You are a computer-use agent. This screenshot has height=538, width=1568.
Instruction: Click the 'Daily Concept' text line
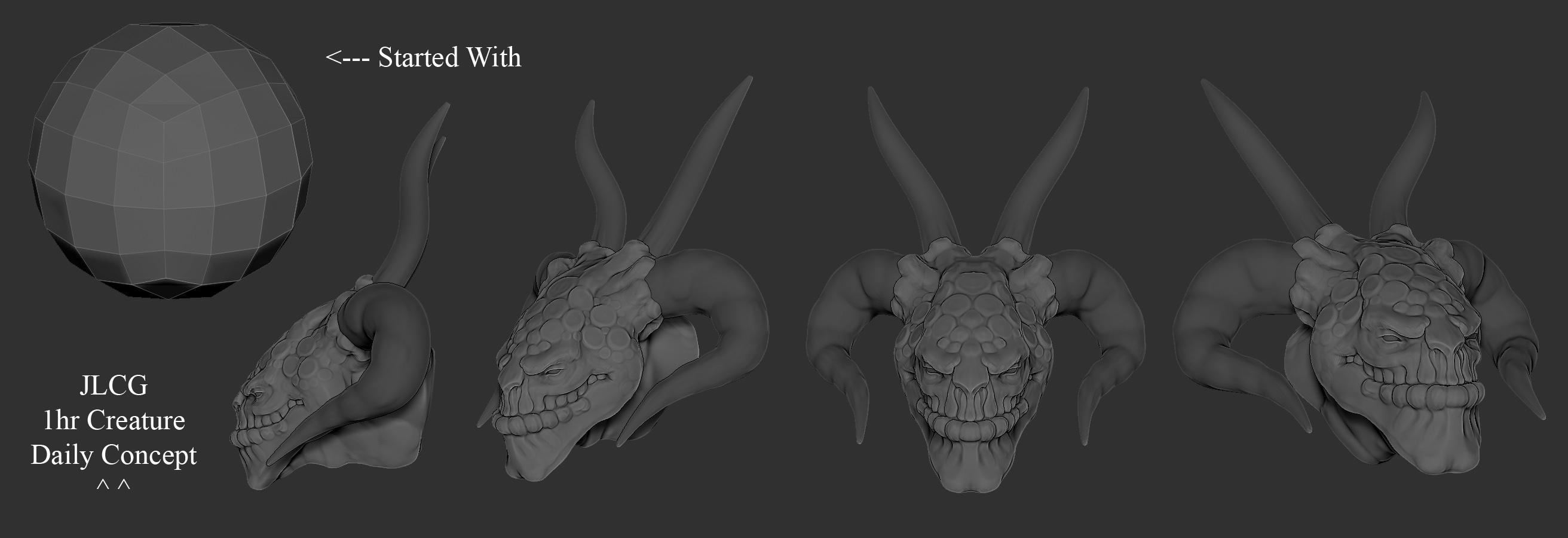[x=114, y=456]
